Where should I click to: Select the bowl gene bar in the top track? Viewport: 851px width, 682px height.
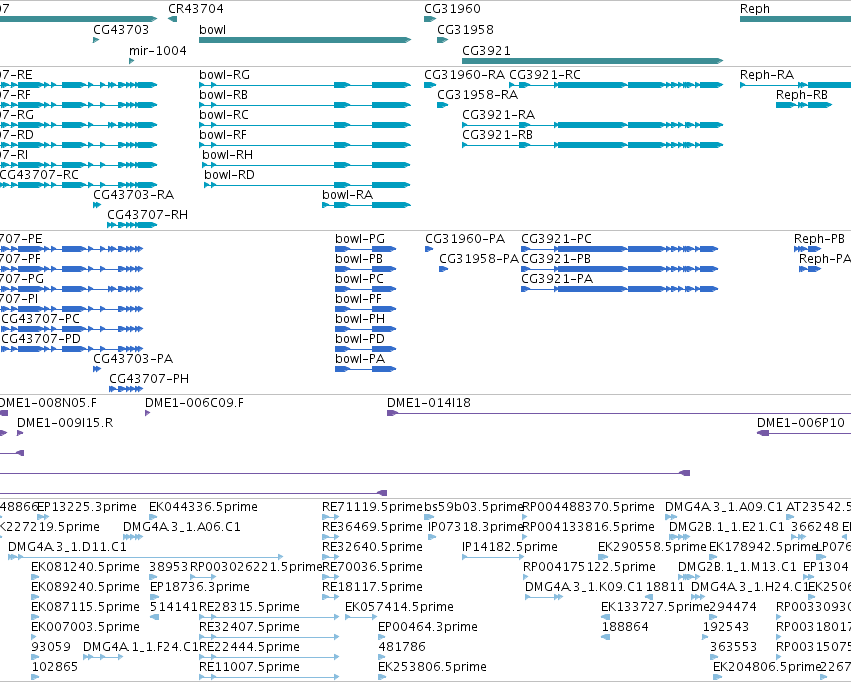pos(305,40)
